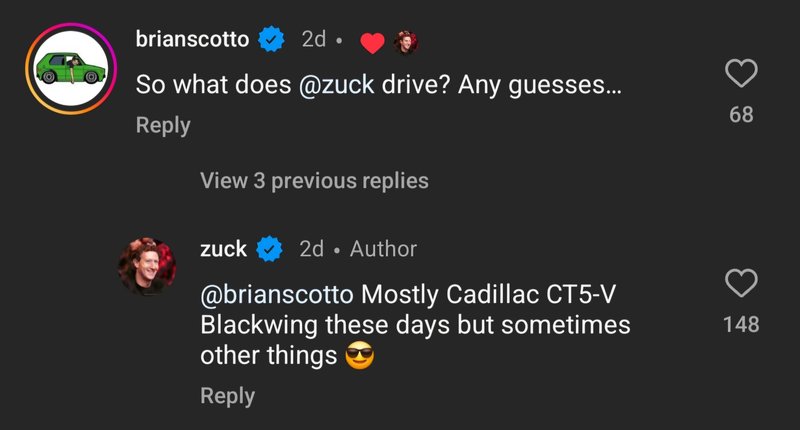Click the Author label next to zuck
This screenshot has width=800, height=430.
click(x=383, y=249)
